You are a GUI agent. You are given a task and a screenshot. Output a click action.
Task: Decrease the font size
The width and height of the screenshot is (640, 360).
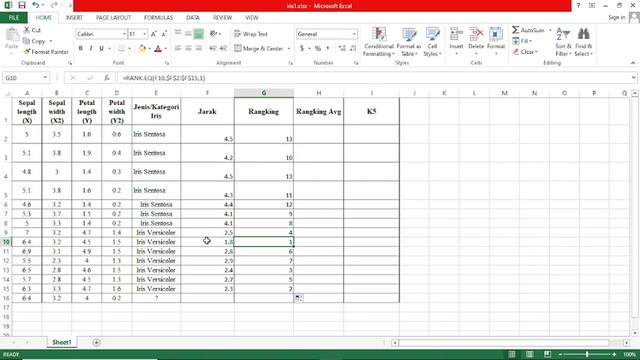point(164,34)
